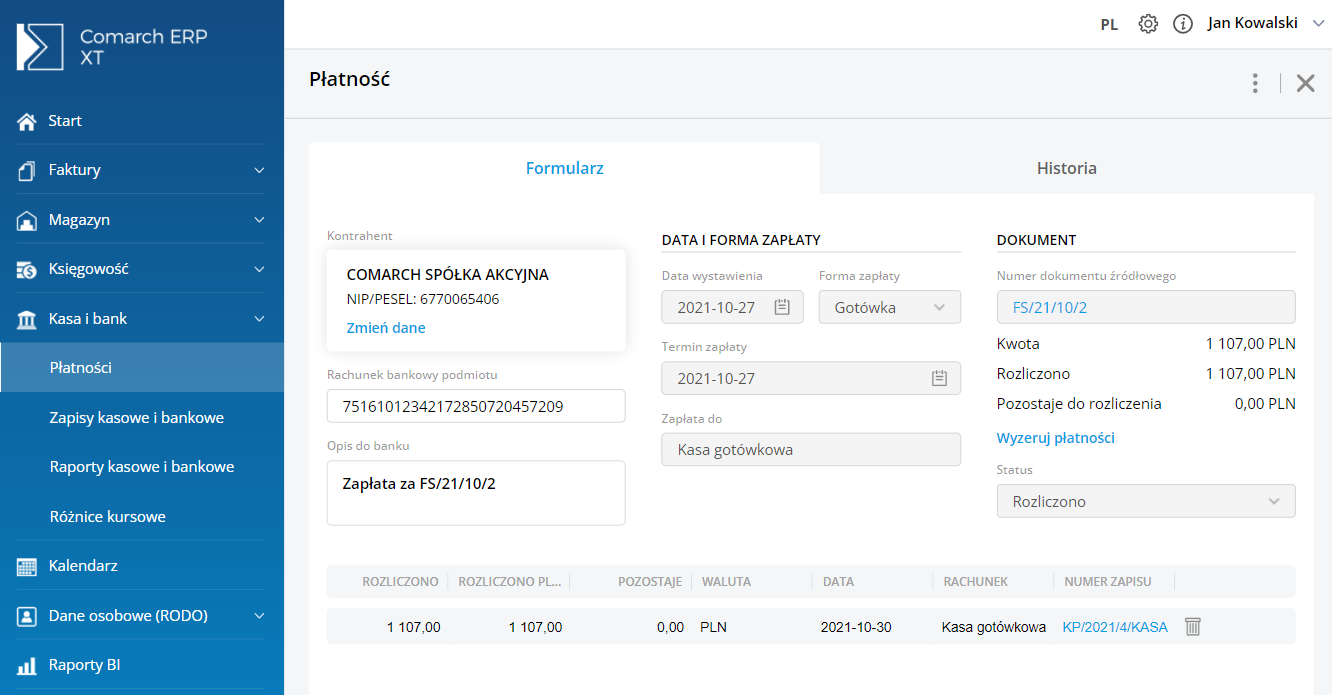Click the Magazyn warehouse icon
The height and width of the screenshot is (695, 1332).
tap(27, 220)
